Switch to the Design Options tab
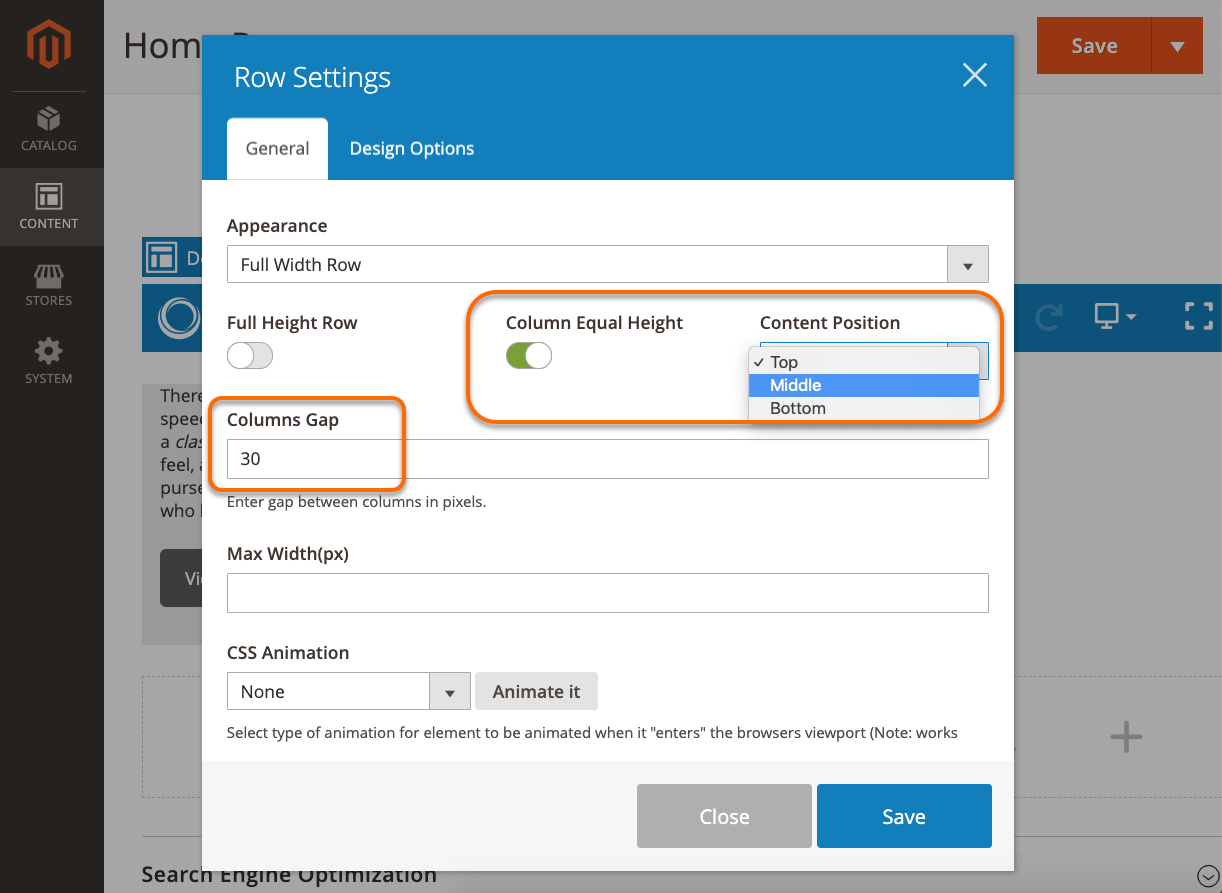The height and width of the screenshot is (893, 1222). pos(411,148)
